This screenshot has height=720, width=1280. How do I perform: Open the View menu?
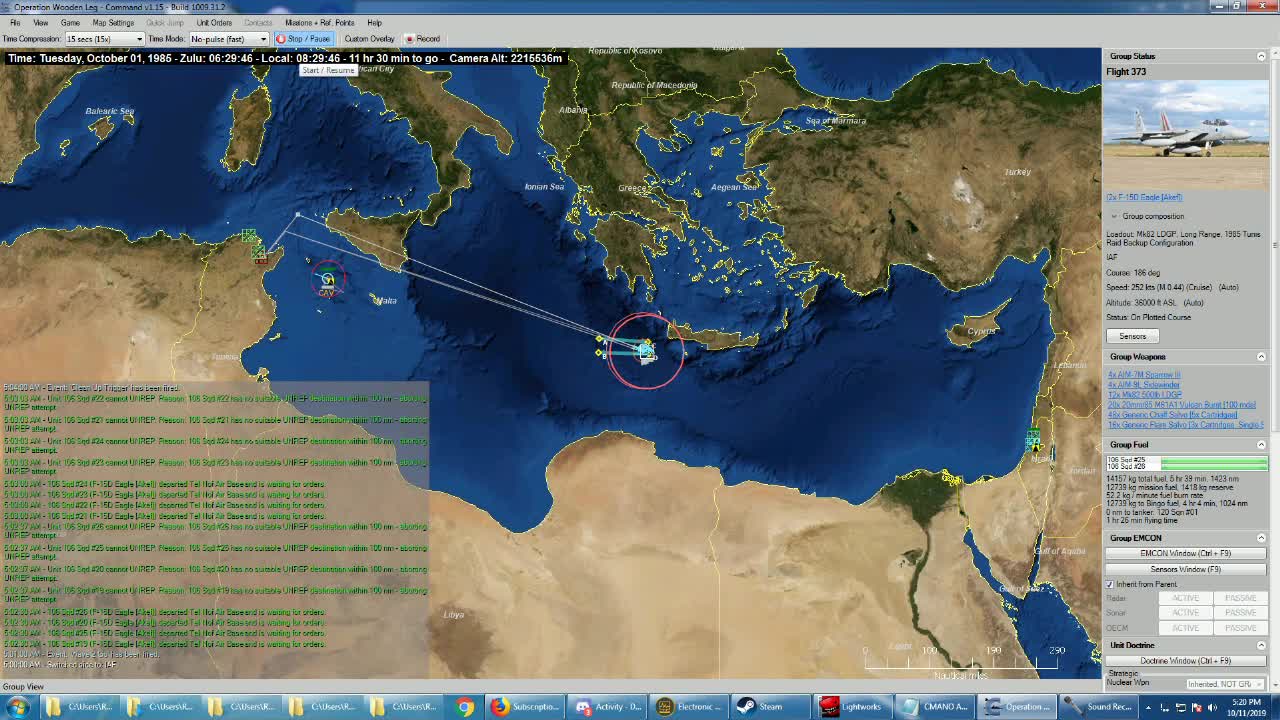[41, 22]
